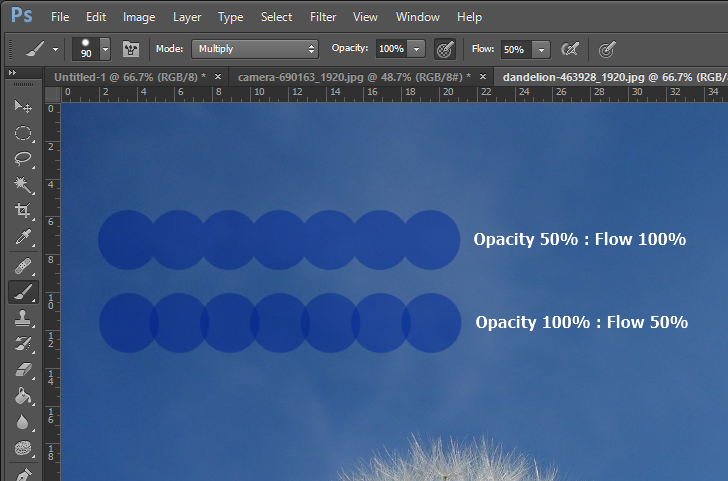Enable airbrush-style build-up effects
Viewport: 728px width, 481px height.
tap(570, 49)
